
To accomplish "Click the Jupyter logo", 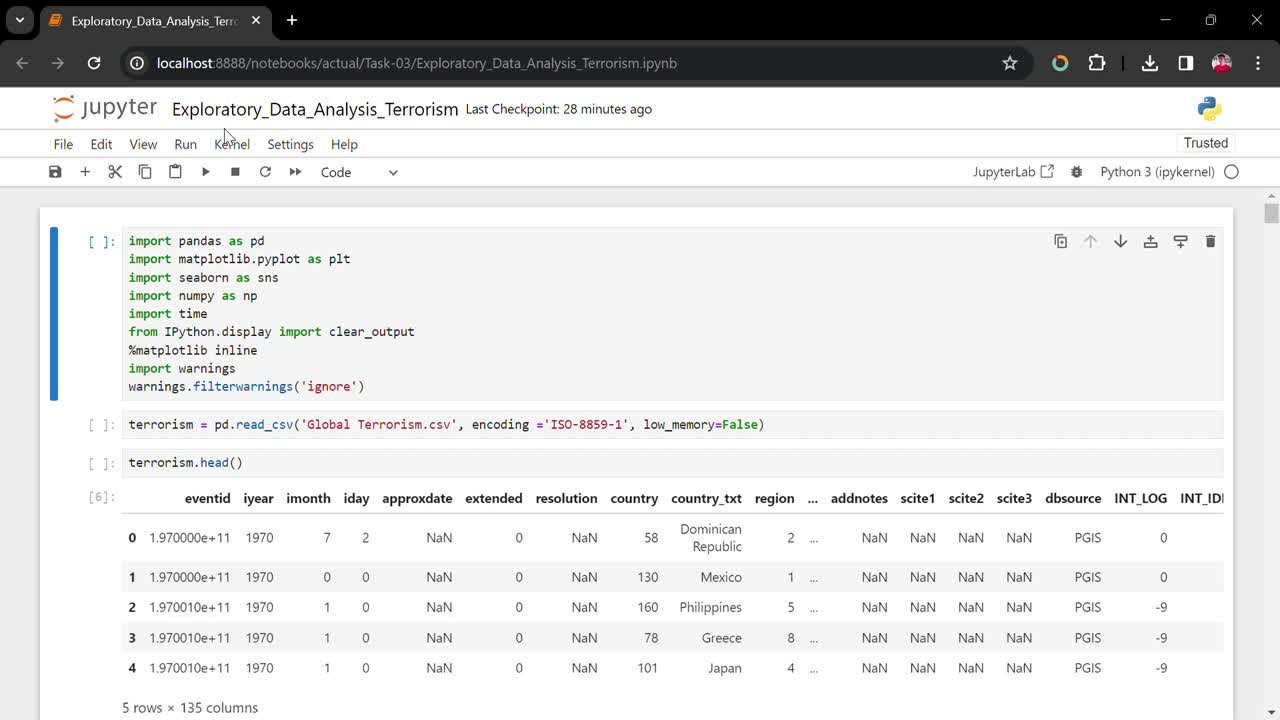I will coord(105,108).
